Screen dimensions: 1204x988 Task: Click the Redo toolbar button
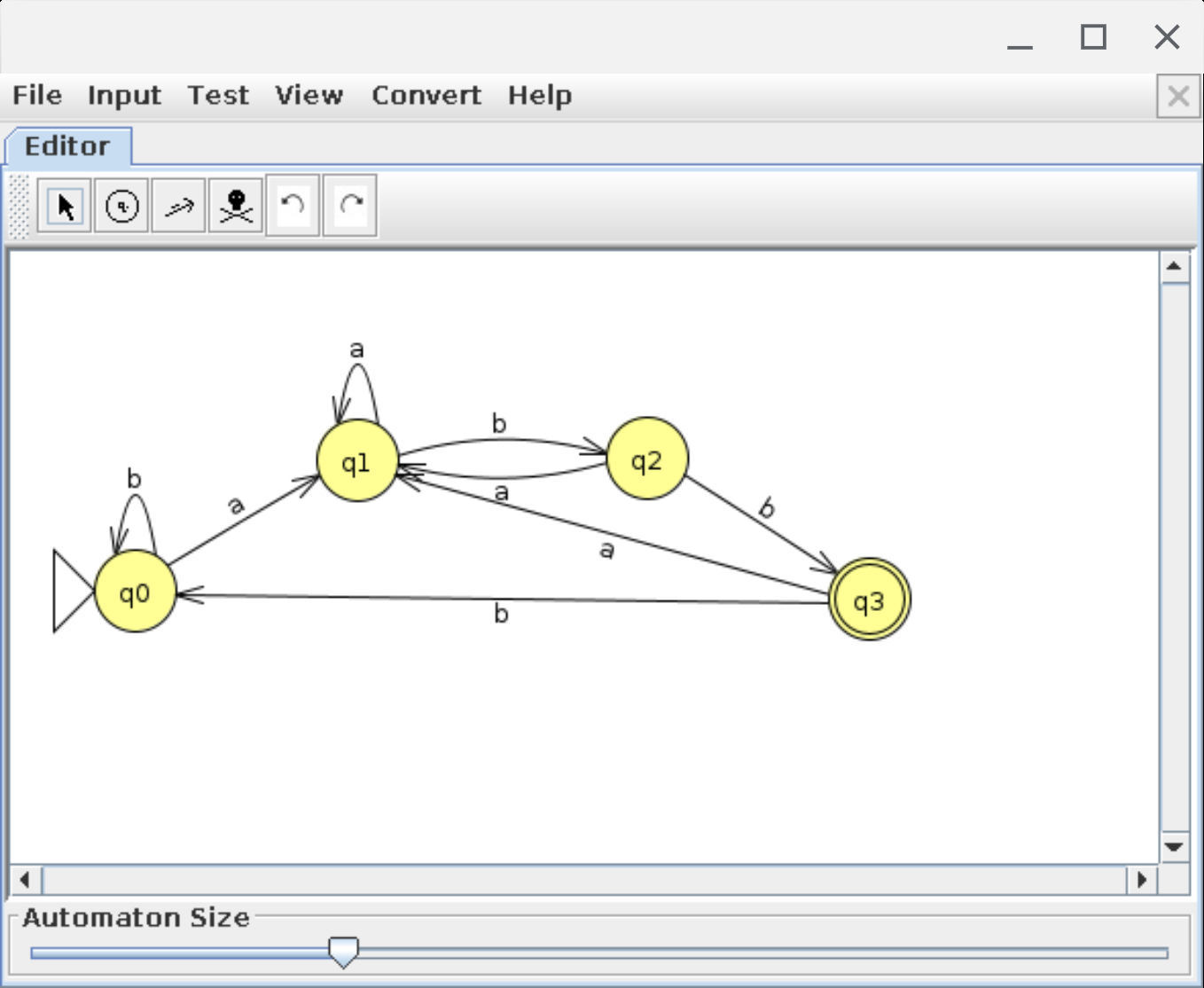350,207
